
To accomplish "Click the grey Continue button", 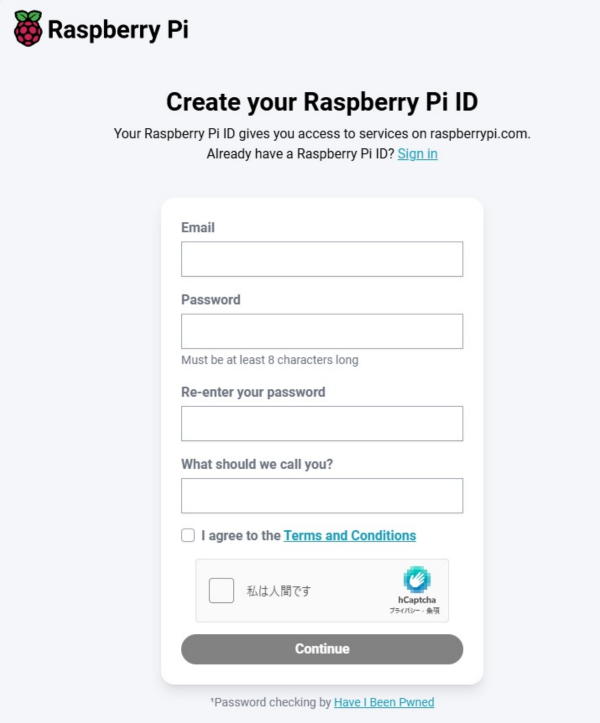I will [322, 649].
